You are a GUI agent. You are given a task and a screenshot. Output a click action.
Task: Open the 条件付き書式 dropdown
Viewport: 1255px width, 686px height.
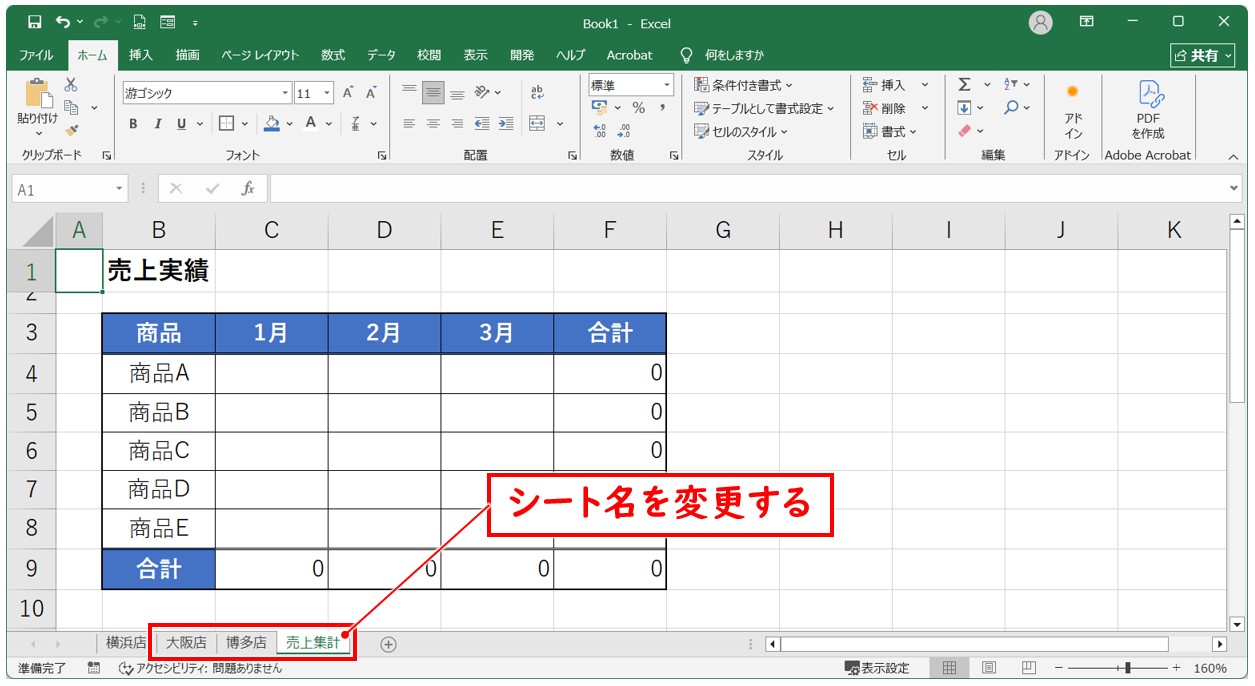click(x=744, y=85)
